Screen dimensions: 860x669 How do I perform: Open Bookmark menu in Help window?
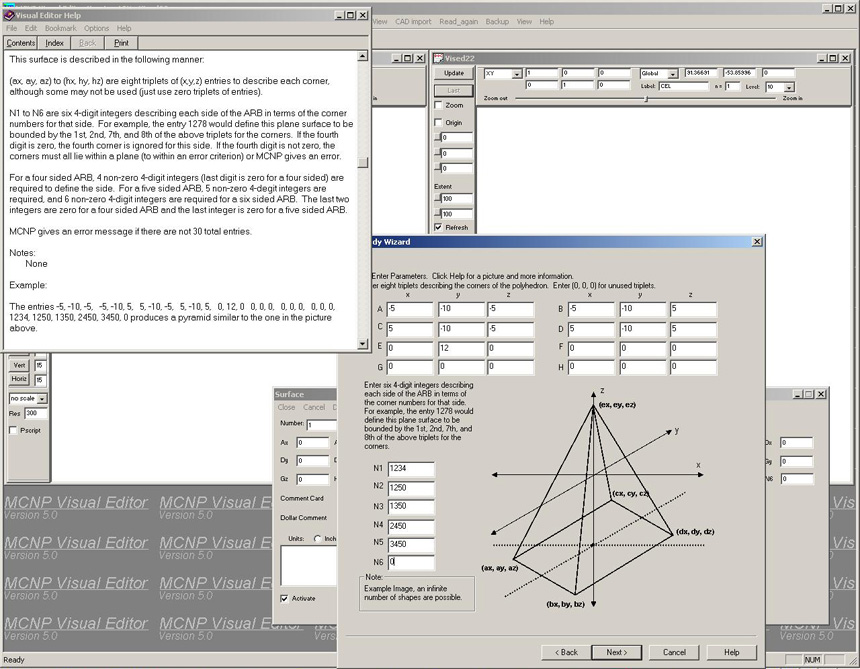coord(60,29)
